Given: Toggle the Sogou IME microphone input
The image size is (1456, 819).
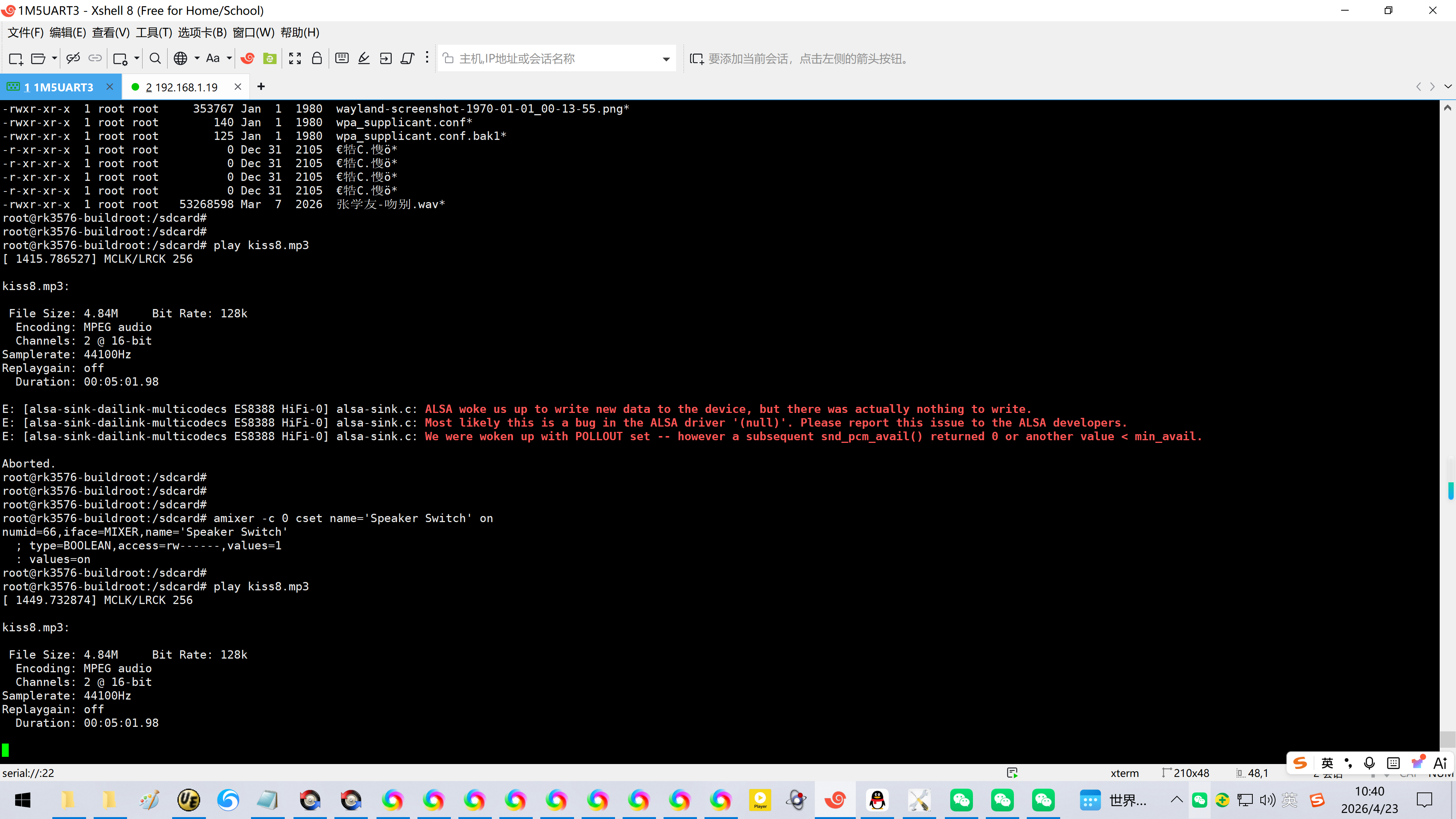Looking at the screenshot, I should (1369, 763).
